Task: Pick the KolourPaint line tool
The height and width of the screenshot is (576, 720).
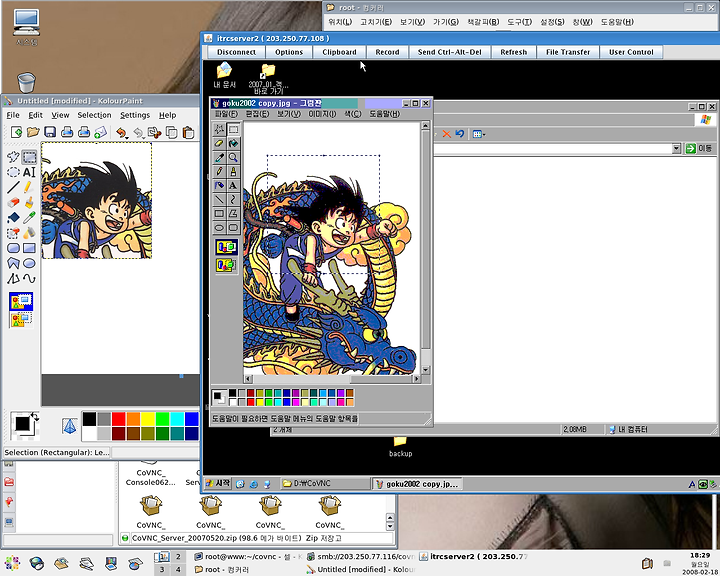Action: [x=13, y=187]
